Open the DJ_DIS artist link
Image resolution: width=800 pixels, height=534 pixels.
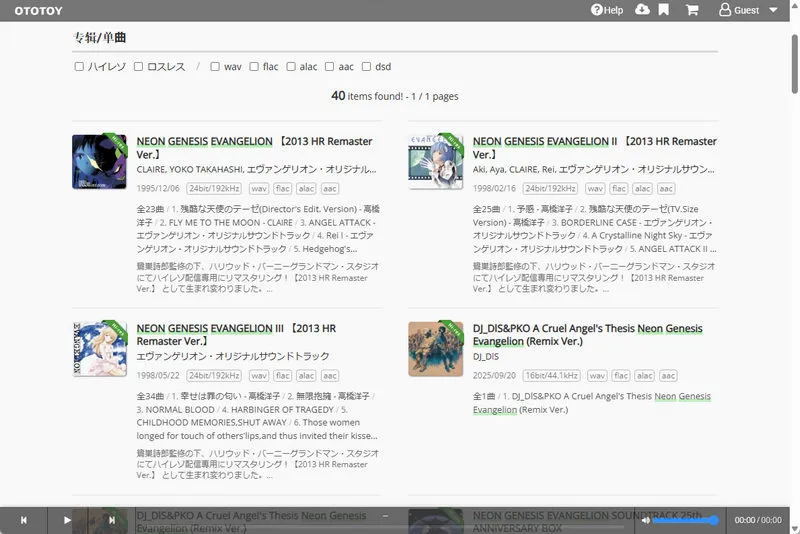pos(486,357)
